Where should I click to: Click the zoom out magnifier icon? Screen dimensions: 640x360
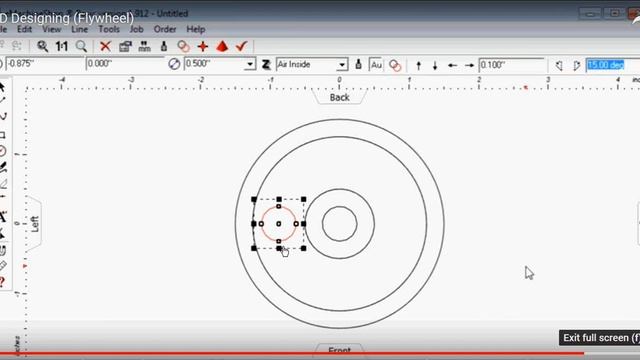[81, 46]
